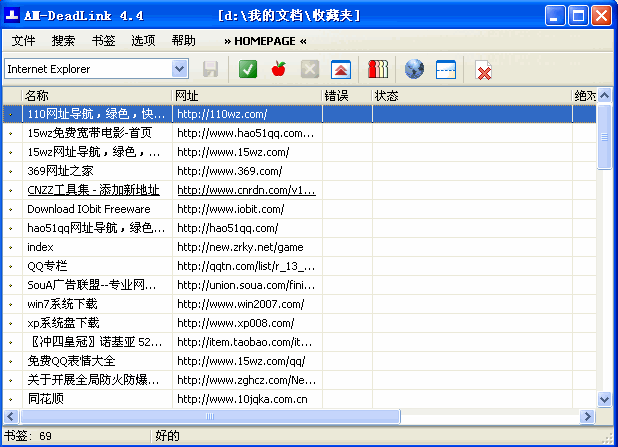Screen dimensions: 618x447
Task: Open the 选项 menu
Action: [143, 41]
